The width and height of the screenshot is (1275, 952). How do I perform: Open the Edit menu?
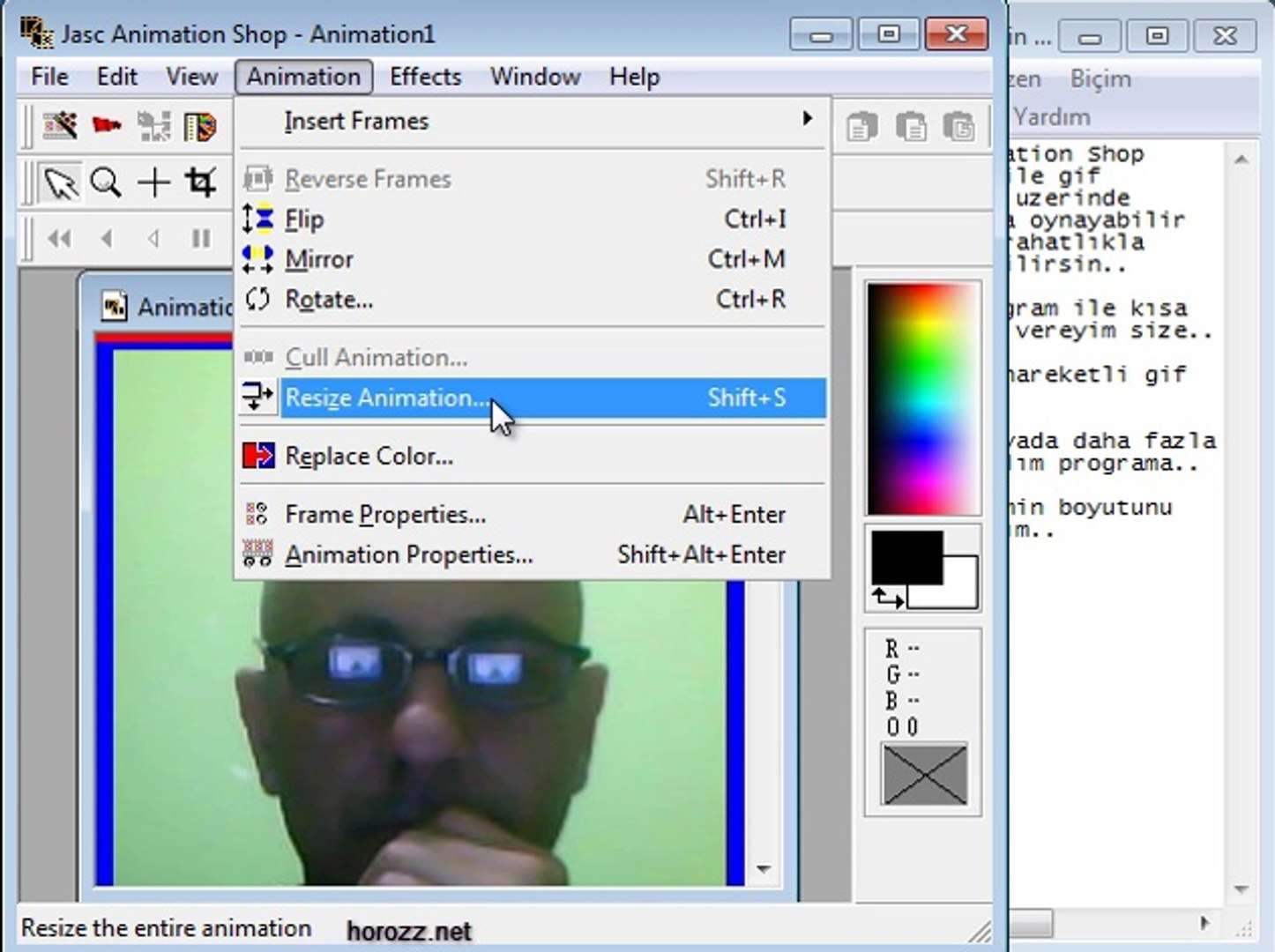point(117,77)
